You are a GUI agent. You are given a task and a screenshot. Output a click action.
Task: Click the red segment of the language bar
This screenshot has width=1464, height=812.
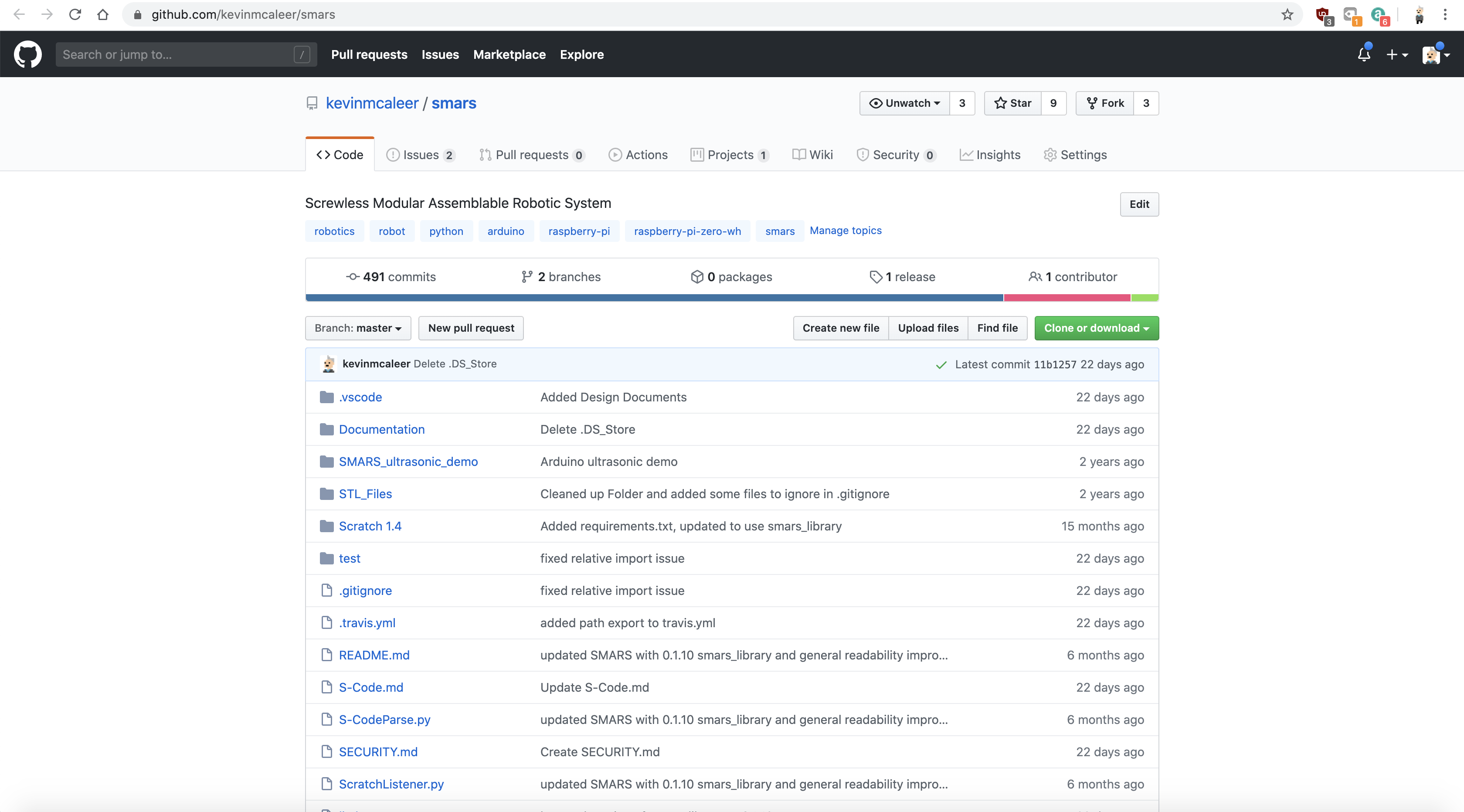[1067, 298]
